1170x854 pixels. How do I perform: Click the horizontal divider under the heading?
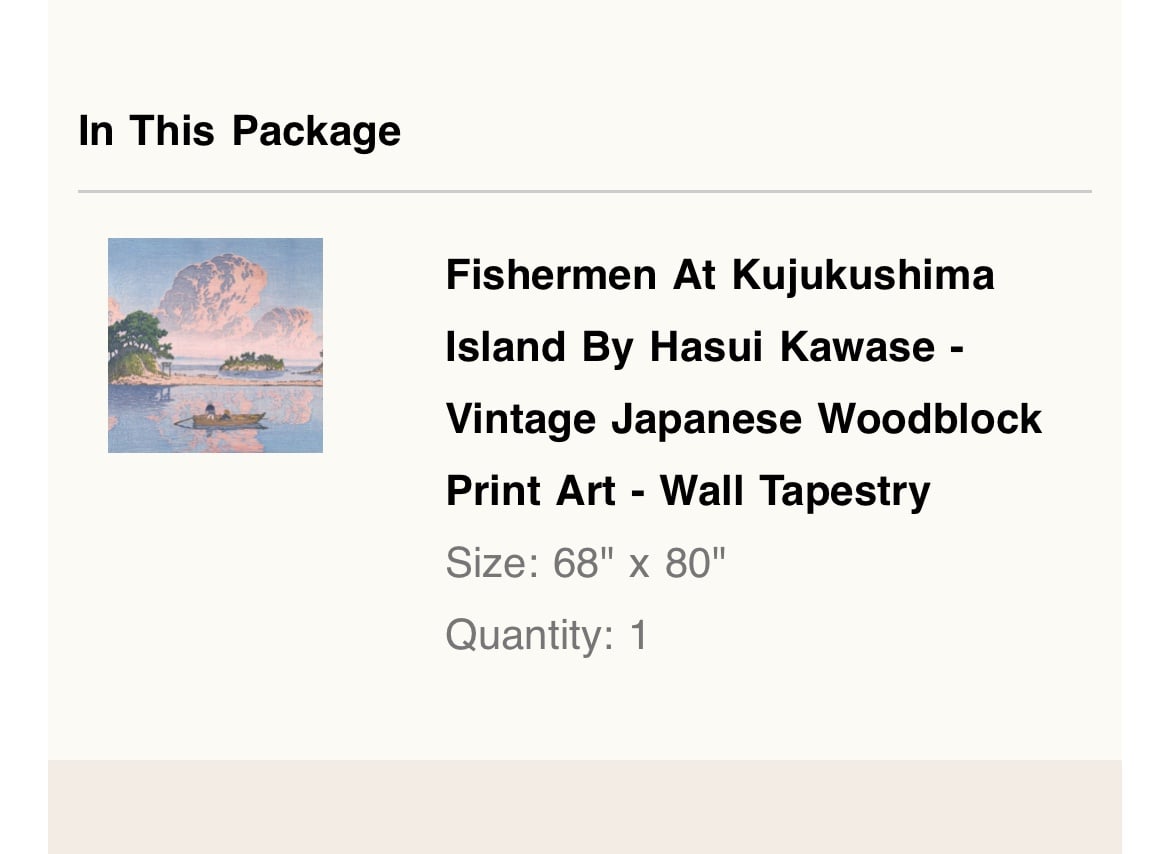click(x=585, y=192)
